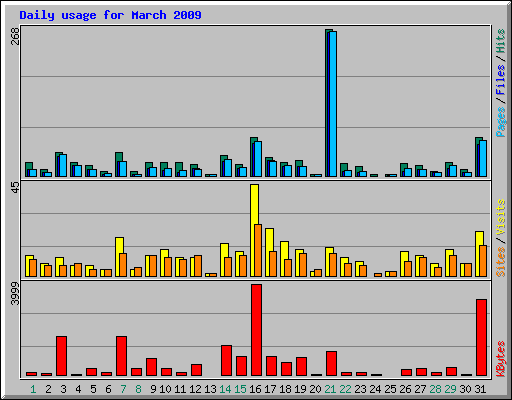This screenshot has height=400, width=512.
Task: Click day label 17 on the x-axis
Action: [270, 389]
